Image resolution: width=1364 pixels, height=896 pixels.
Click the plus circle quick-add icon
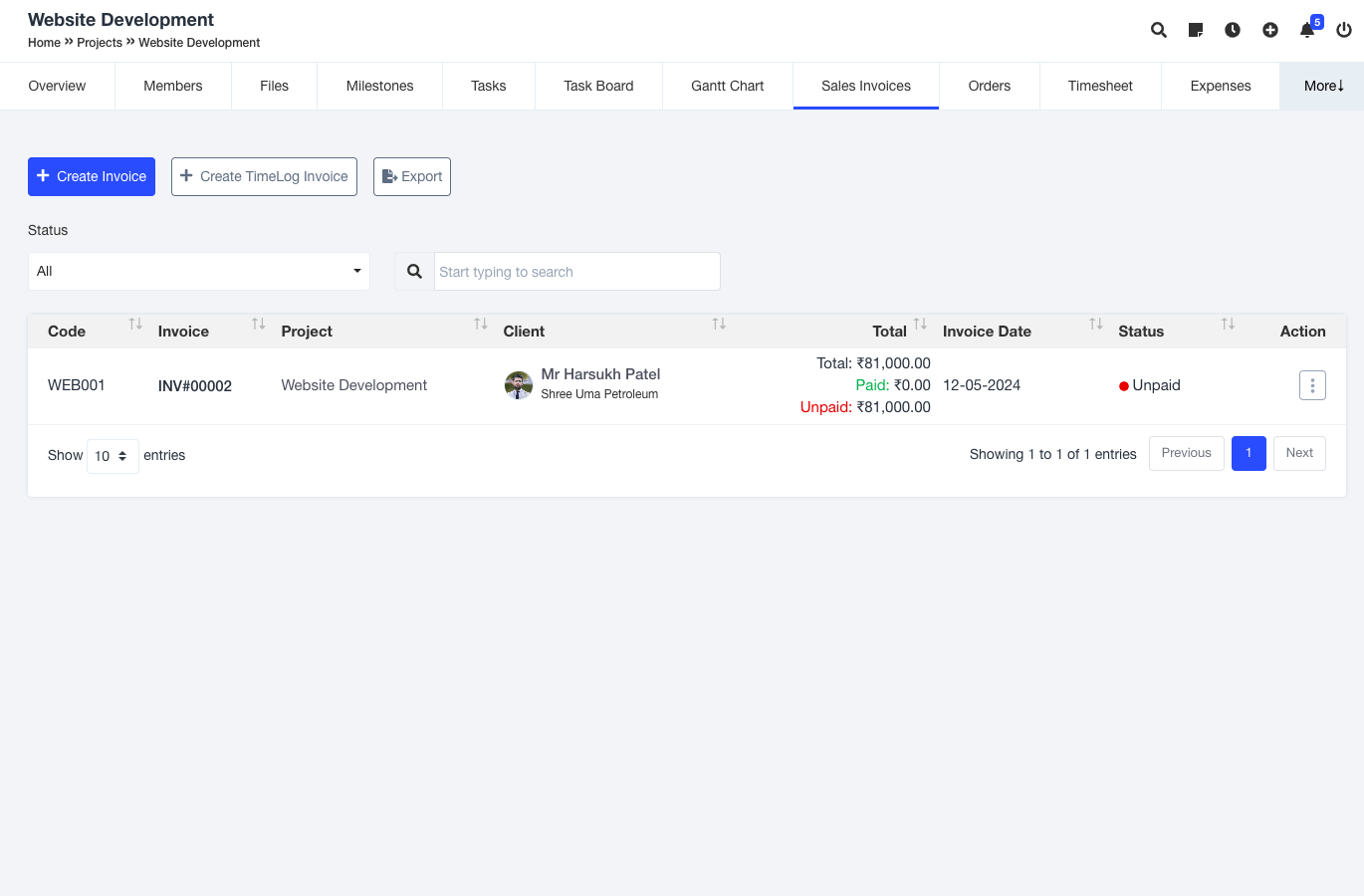coord(1270,30)
